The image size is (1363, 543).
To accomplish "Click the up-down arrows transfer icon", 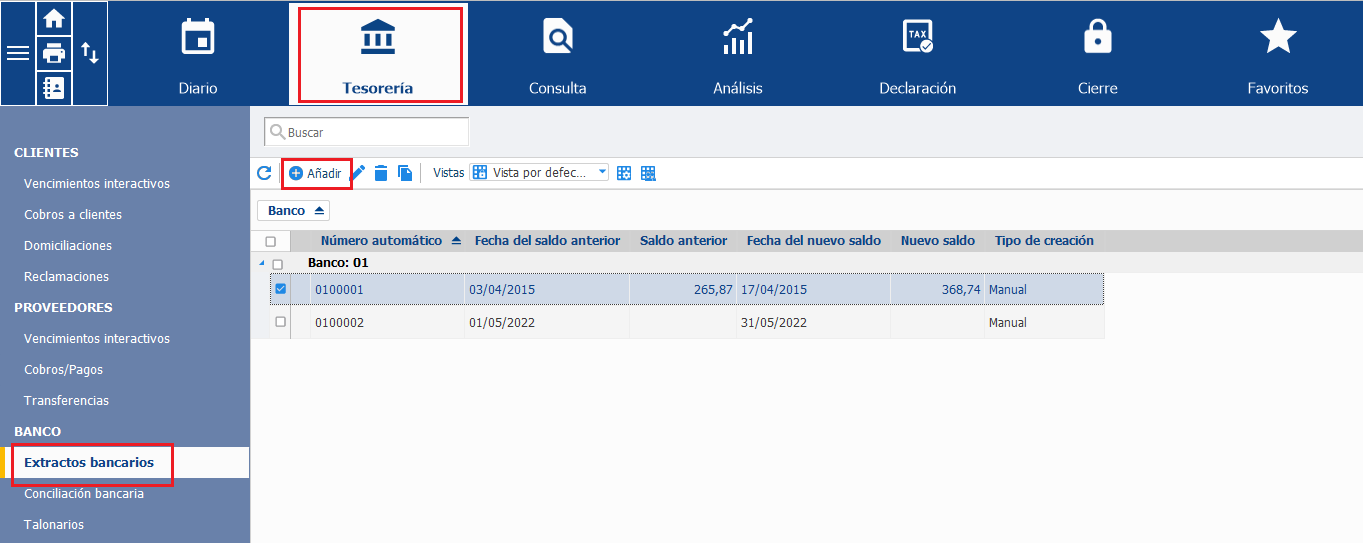I will (x=90, y=53).
